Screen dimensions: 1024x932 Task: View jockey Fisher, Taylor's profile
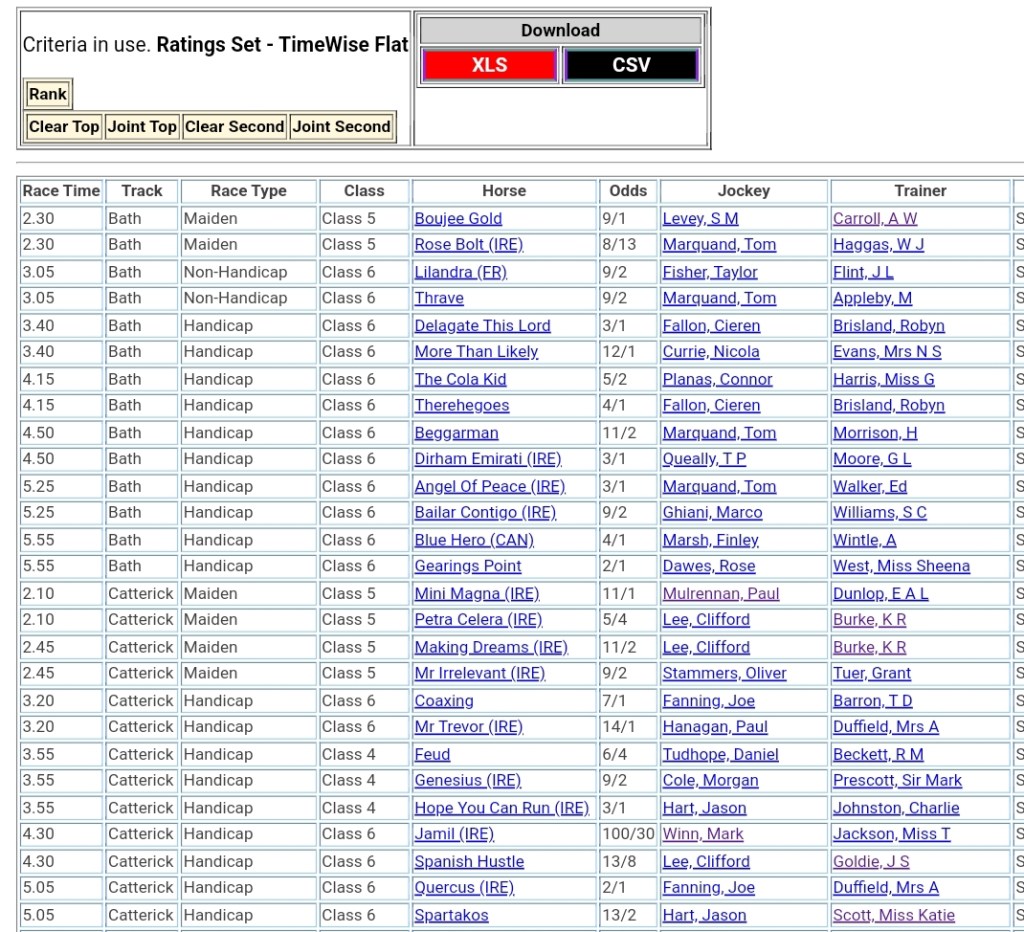(709, 272)
